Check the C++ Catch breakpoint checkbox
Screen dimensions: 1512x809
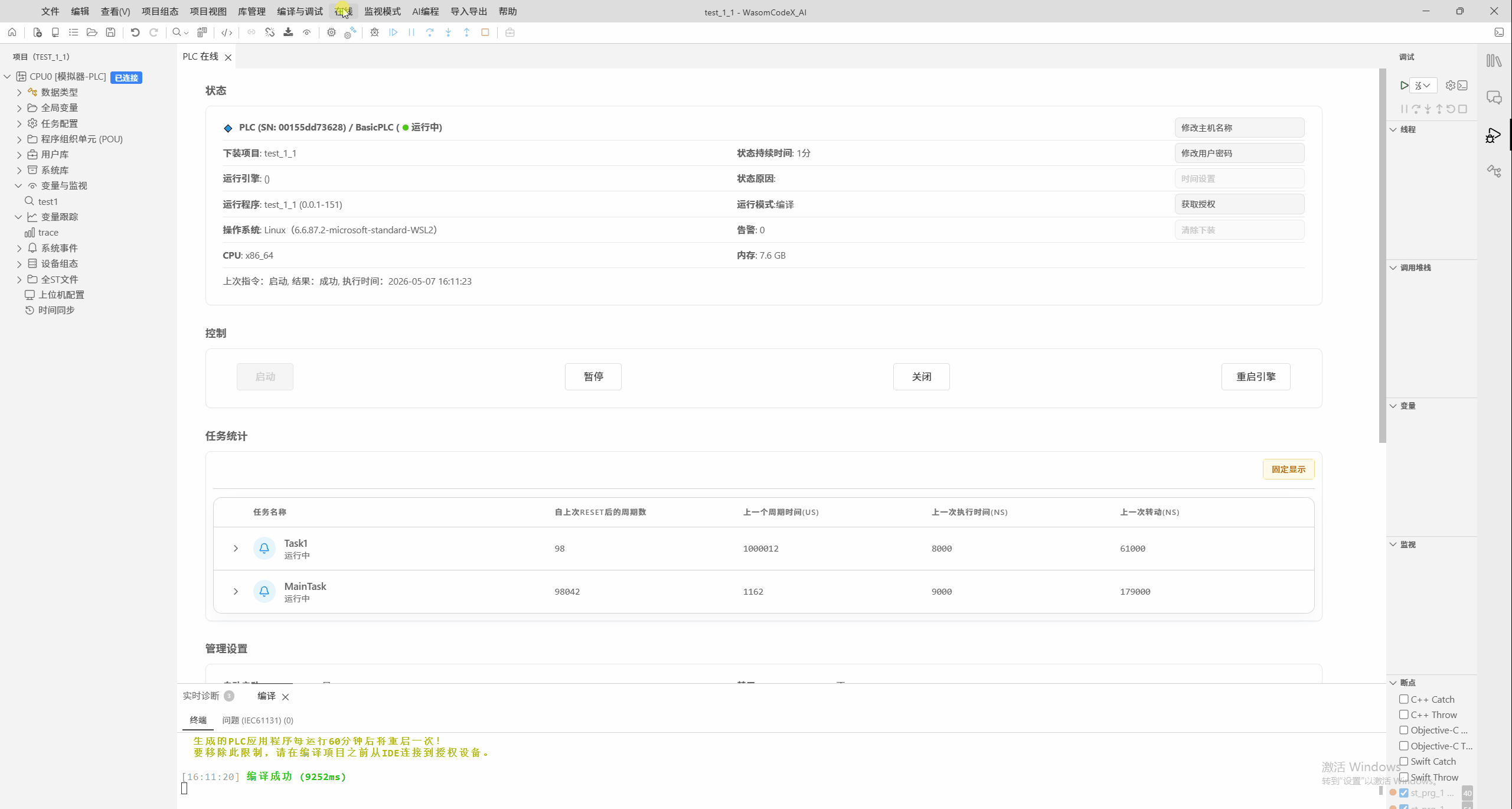point(1404,699)
